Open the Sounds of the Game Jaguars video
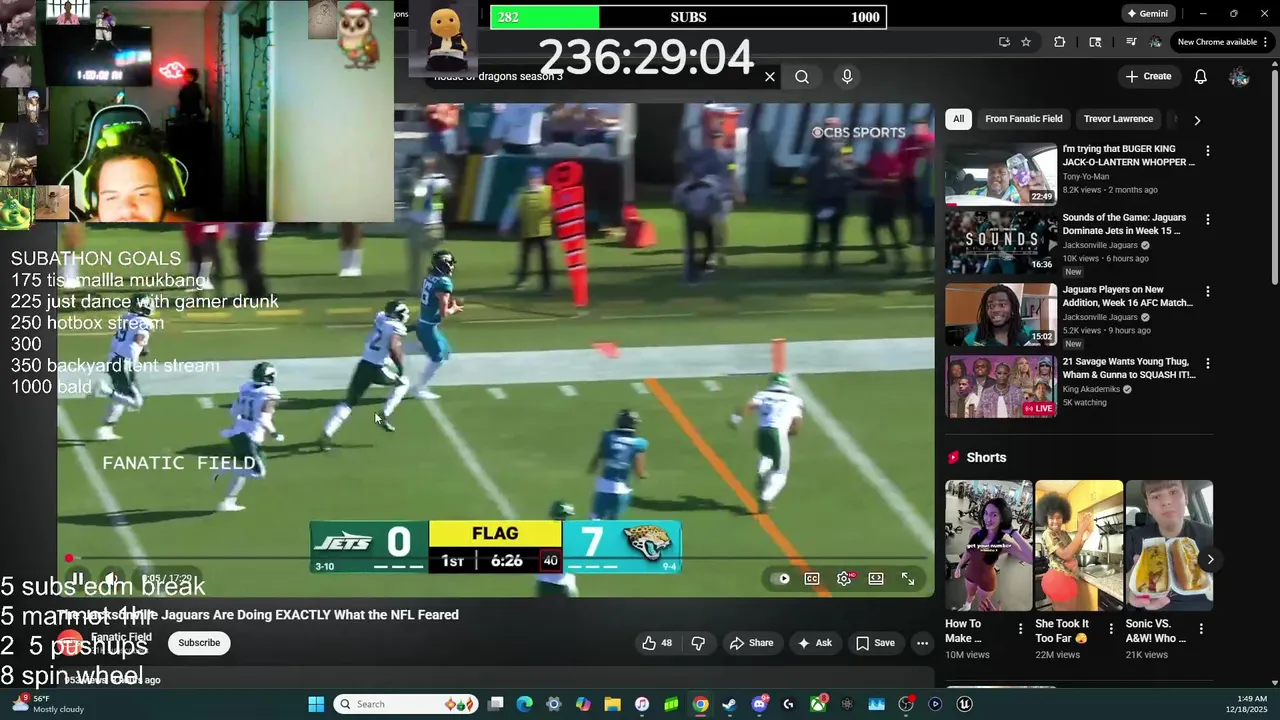 coord(1001,242)
